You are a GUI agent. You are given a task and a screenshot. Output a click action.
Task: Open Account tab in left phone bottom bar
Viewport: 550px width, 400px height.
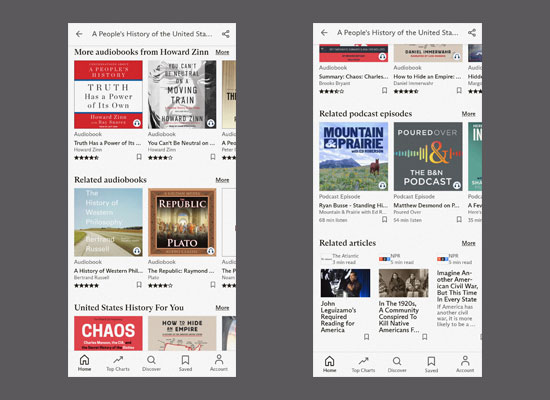pyautogui.click(x=219, y=363)
